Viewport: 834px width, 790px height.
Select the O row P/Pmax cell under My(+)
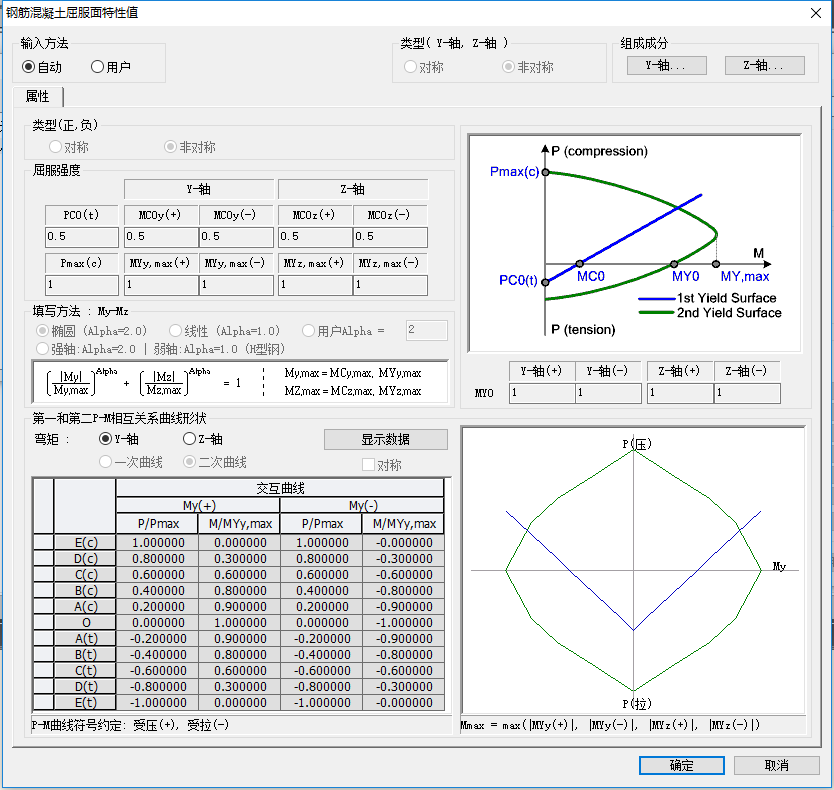pos(156,622)
